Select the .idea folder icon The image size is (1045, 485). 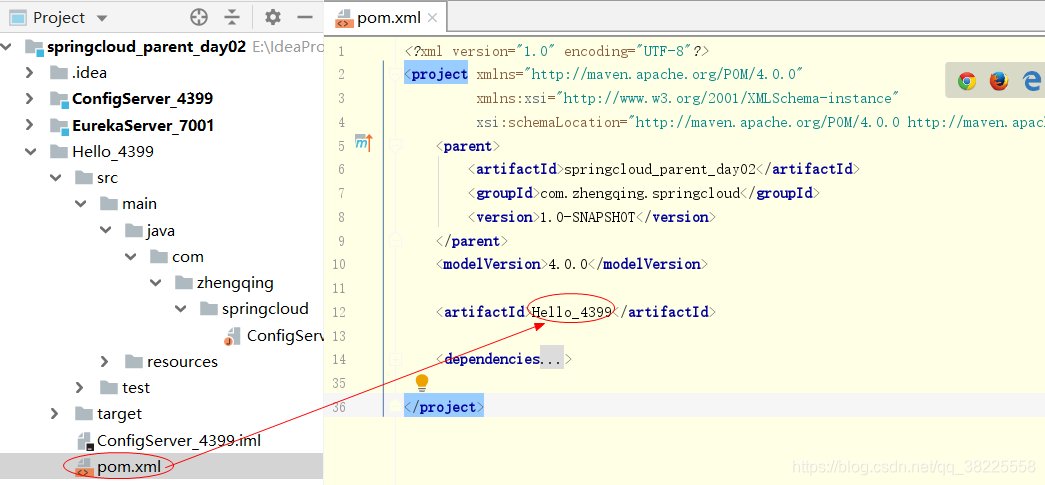59,73
